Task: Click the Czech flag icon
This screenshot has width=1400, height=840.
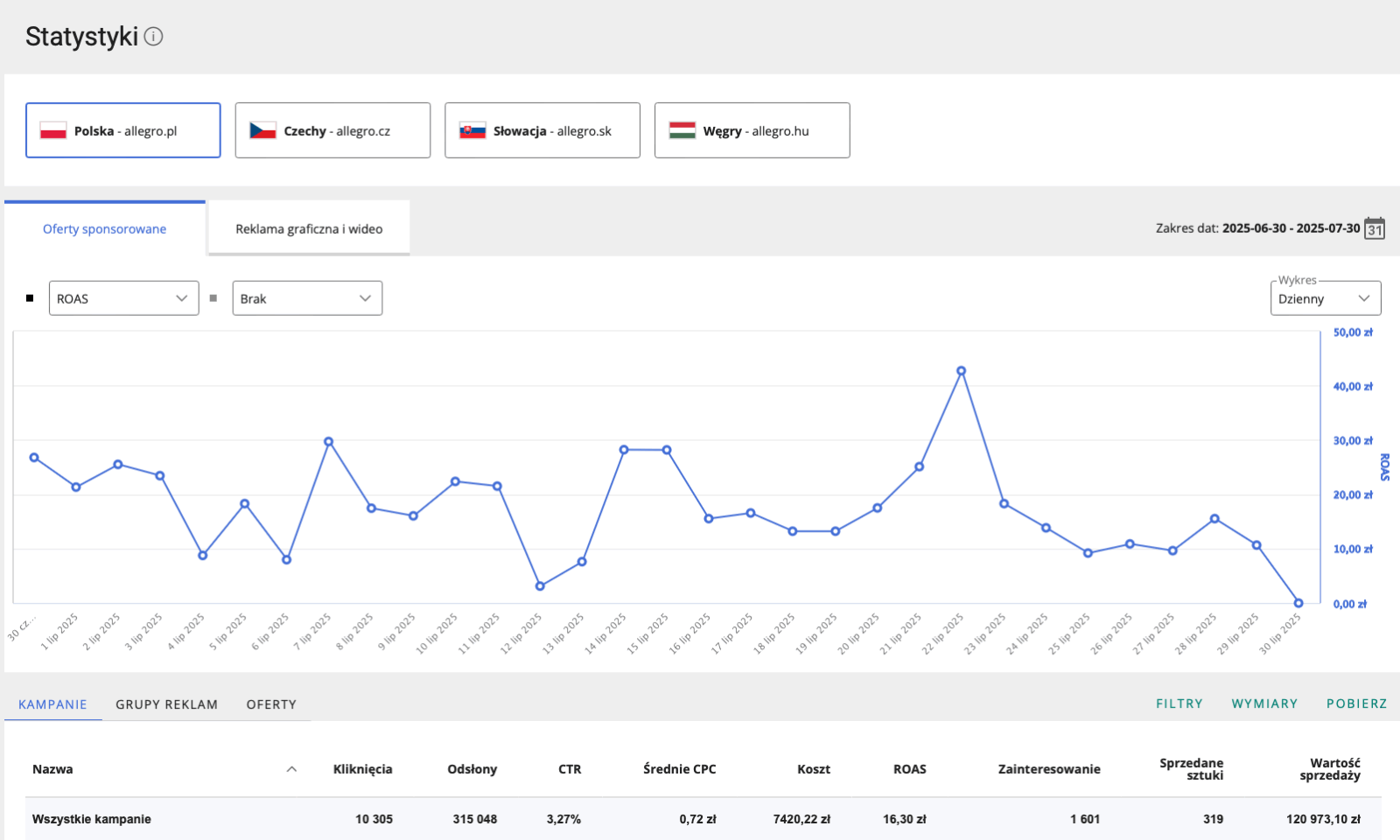Action: point(262,131)
